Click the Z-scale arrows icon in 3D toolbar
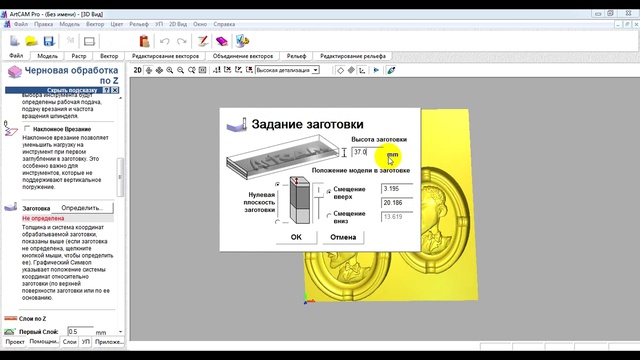Image resolution: width=640 pixels, height=360 pixels. [x=217, y=70]
